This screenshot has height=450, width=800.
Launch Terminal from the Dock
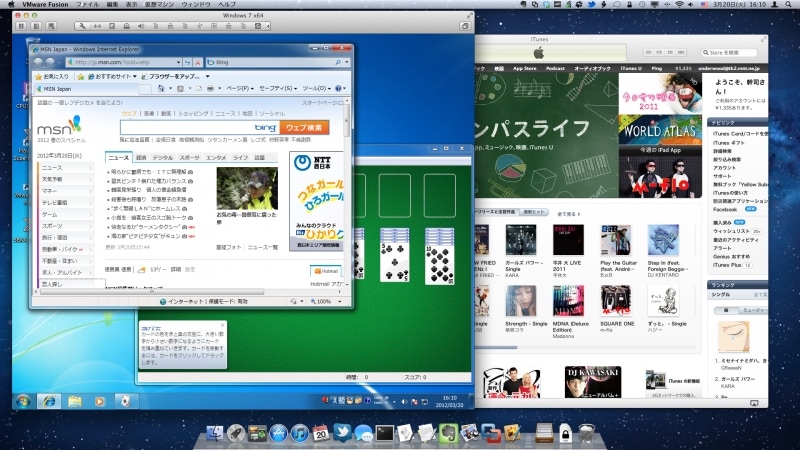[385, 433]
